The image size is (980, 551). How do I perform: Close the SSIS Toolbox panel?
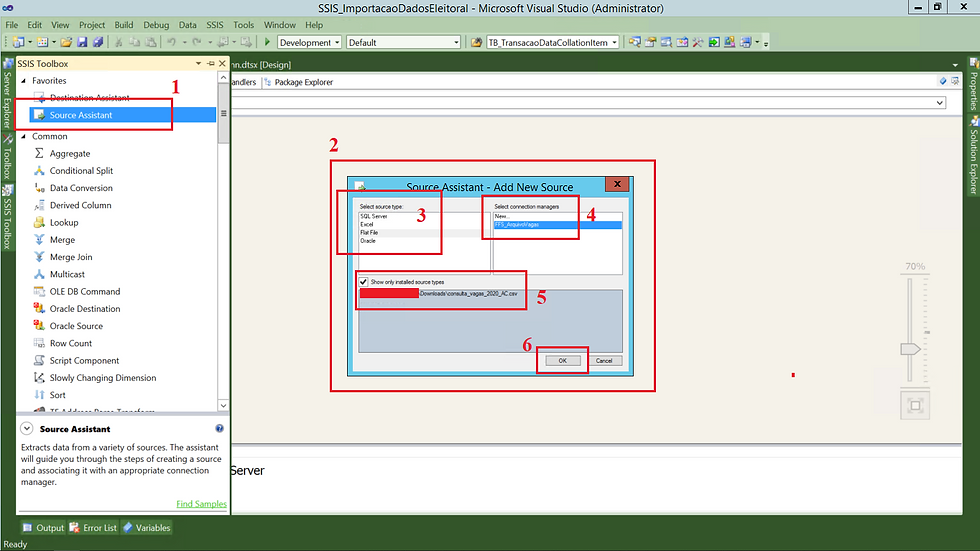222,64
